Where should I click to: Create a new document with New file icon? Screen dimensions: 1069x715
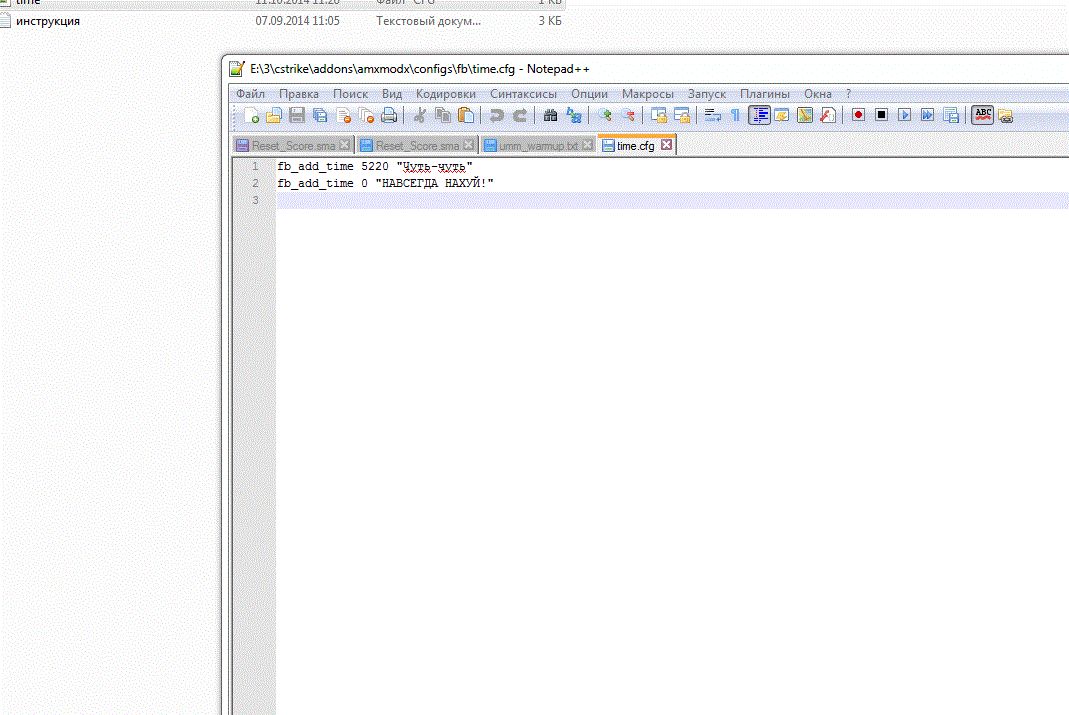(x=251, y=115)
